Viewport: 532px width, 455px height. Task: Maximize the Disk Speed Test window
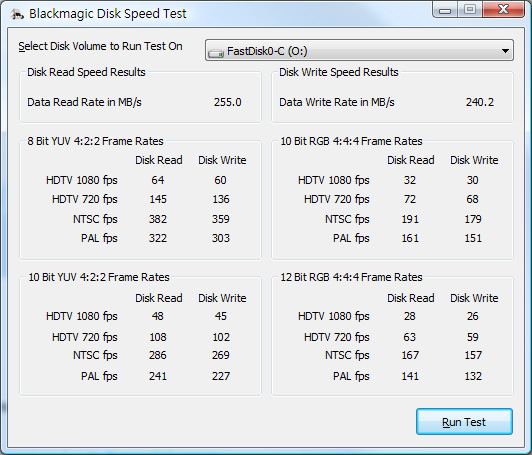[x=470, y=10]
